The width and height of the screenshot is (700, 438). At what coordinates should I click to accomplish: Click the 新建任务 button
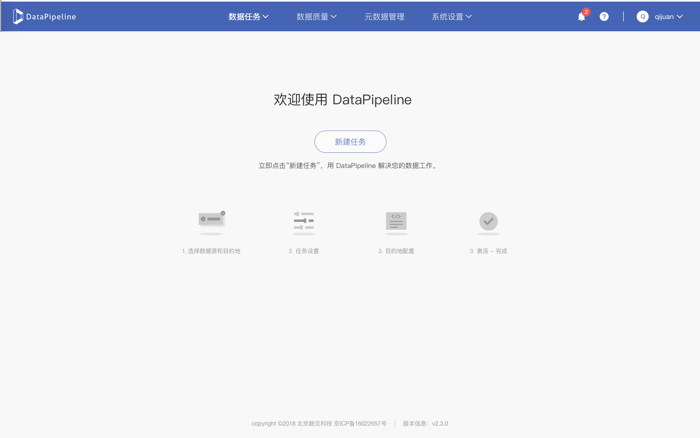pyautogui.click(x=350, y=142)
